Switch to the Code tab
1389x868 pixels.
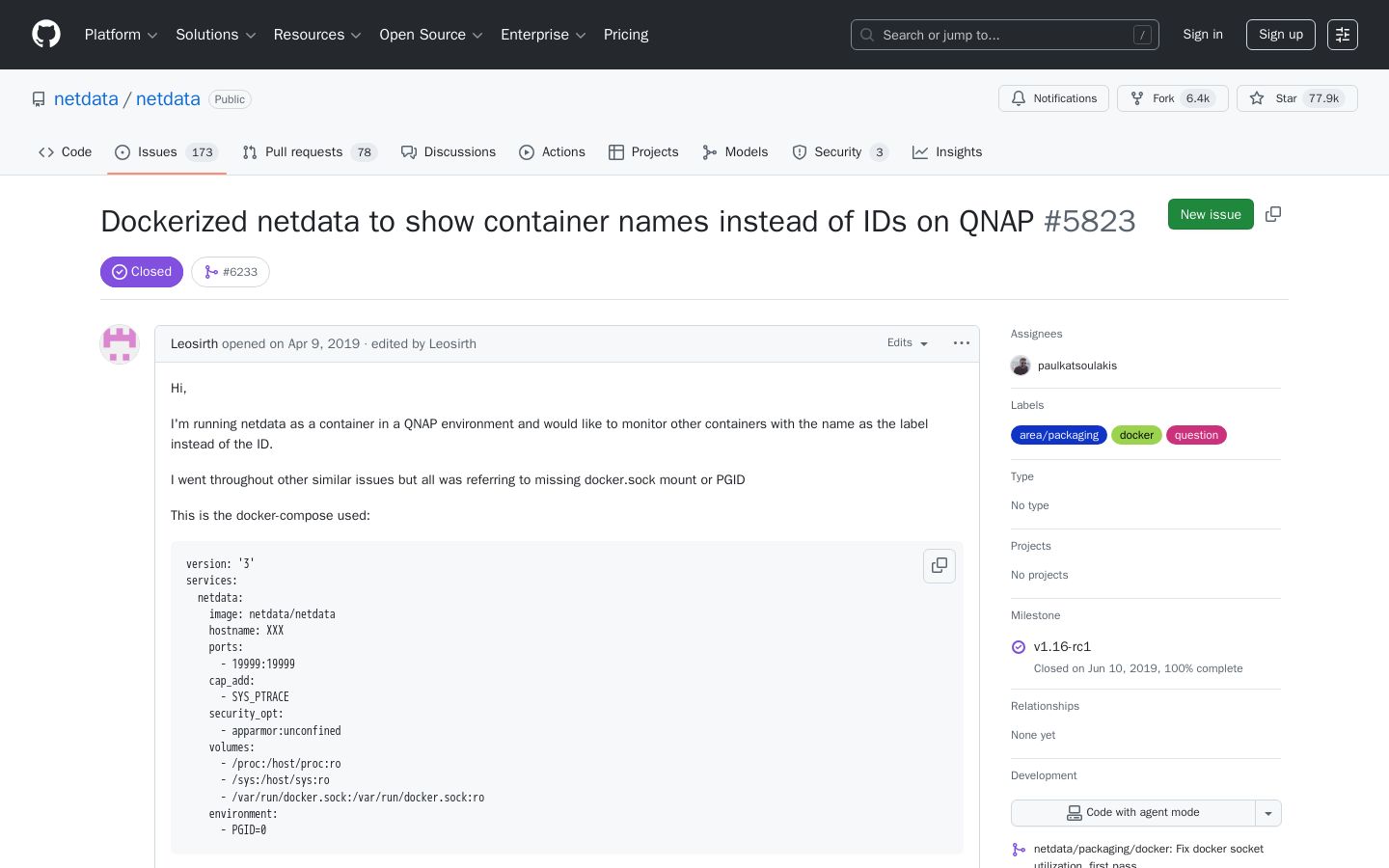[x=66, y=152]
